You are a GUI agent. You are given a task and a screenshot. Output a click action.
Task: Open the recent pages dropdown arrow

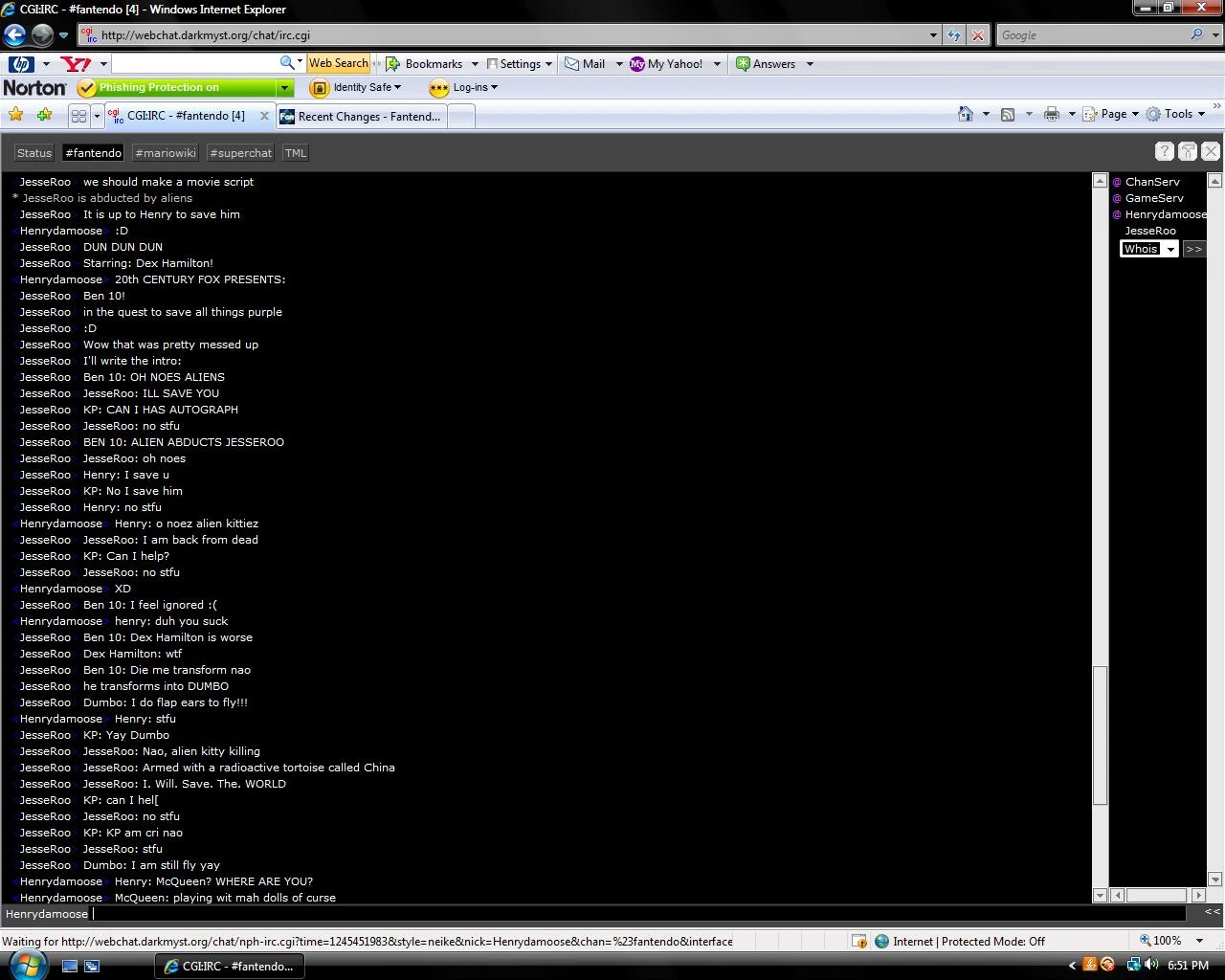(63, 35)
